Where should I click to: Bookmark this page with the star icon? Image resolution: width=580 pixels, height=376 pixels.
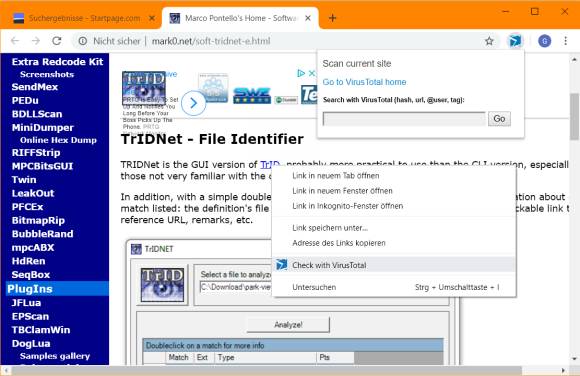pyautogui.click(x=489, y=41)
